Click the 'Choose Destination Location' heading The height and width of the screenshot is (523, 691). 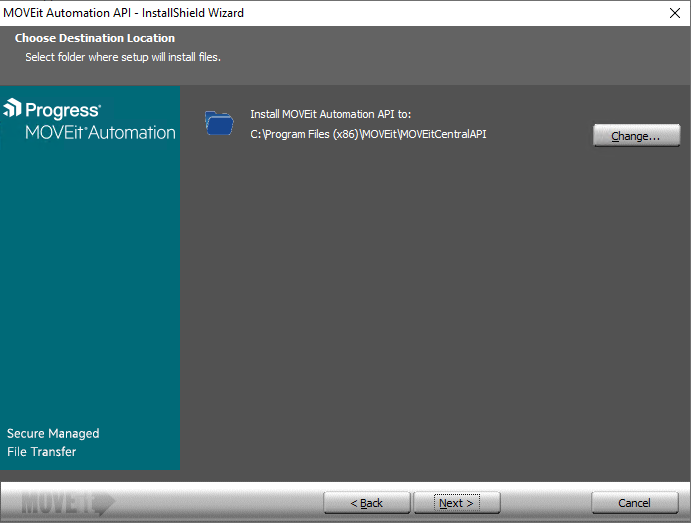pos(95,38)
